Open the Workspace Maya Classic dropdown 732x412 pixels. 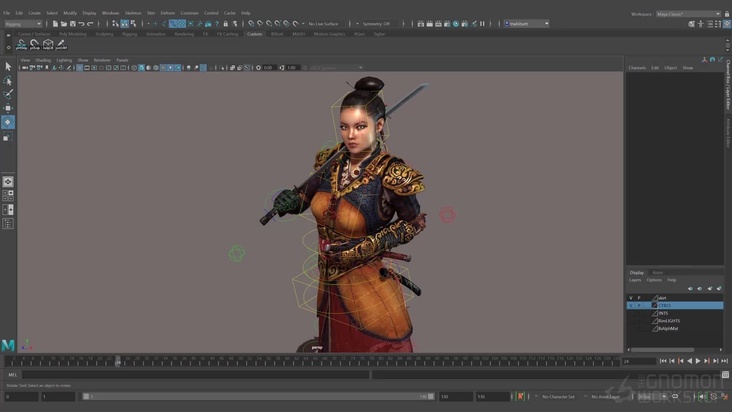point(689,14)
